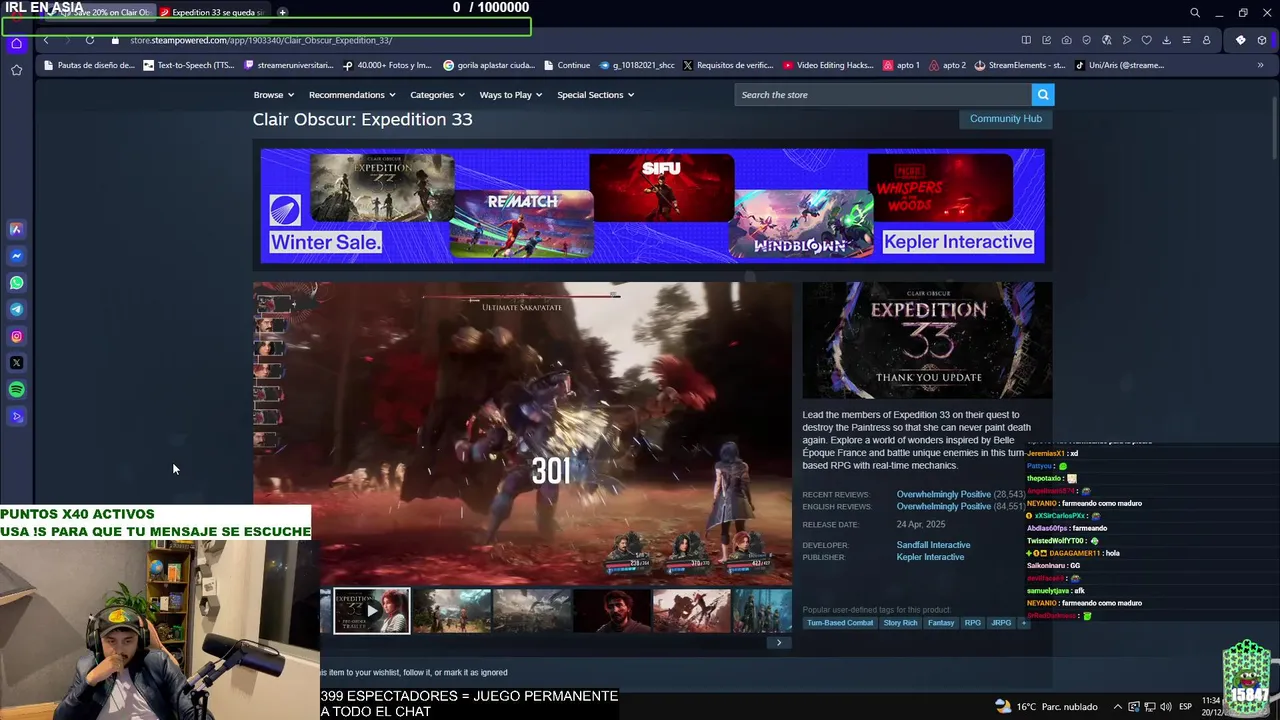Expand the Special Sections dropdown
The width and height of the screenshot is (1280, 720).
(x=595, y=95)
